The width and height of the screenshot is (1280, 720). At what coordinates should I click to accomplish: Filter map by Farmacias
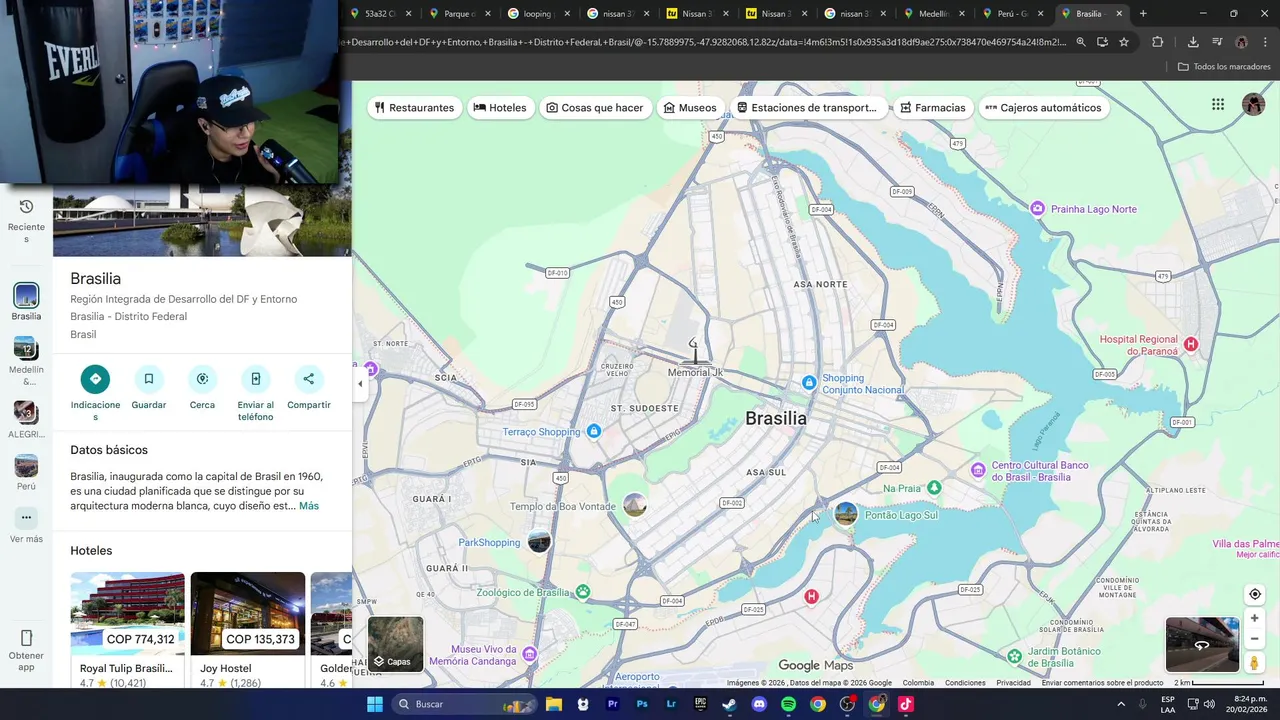[x=933, y=108]
